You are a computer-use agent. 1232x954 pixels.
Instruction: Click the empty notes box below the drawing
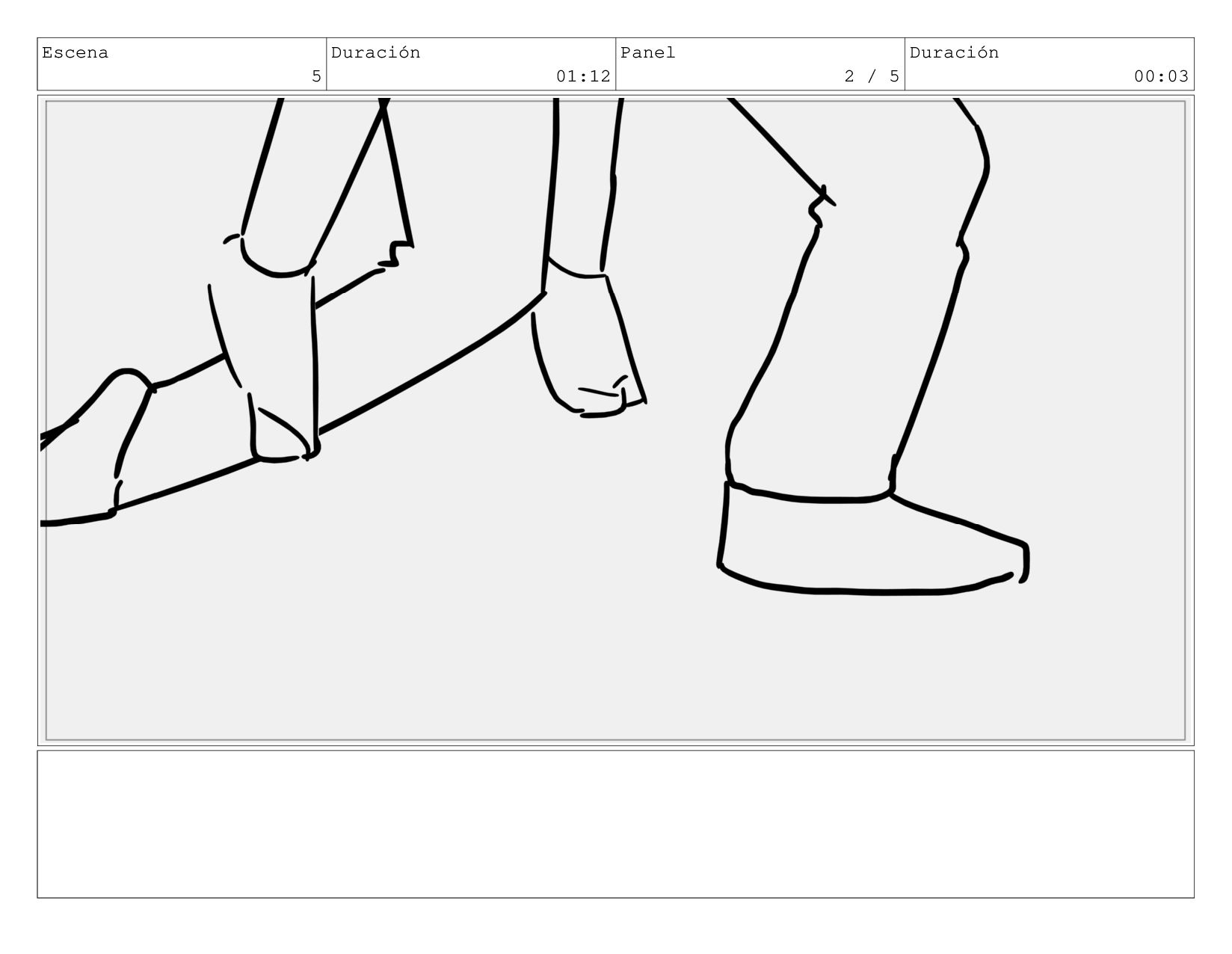click(x=615, y=824)
